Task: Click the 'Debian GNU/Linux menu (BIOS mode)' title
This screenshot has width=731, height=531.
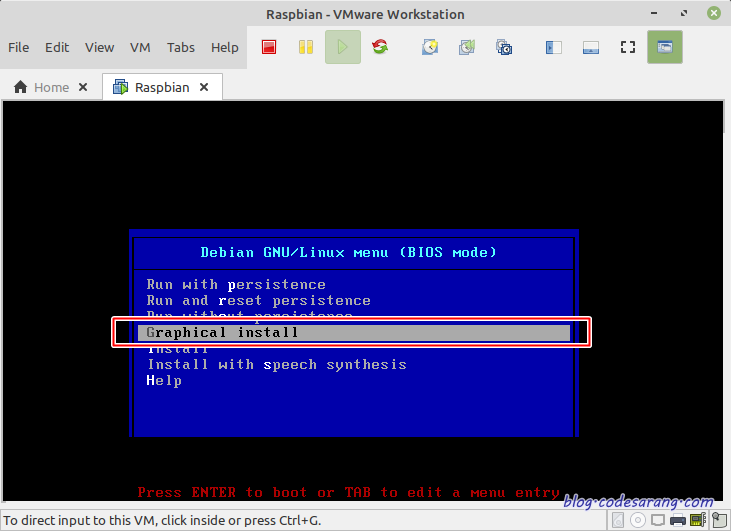Action: [x=348, y=252]
